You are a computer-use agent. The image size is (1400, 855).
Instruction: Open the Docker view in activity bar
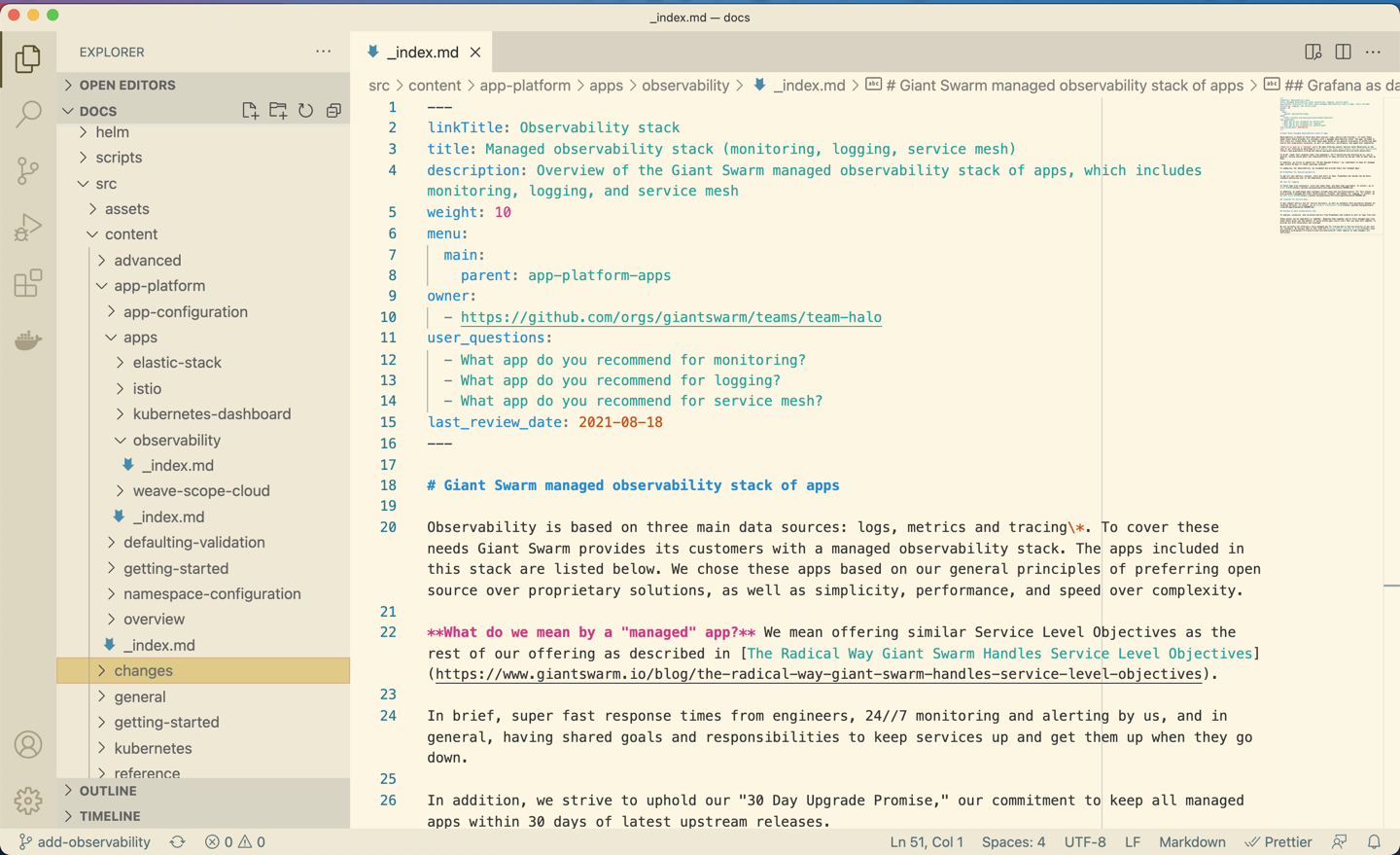[x=28, y=339]
